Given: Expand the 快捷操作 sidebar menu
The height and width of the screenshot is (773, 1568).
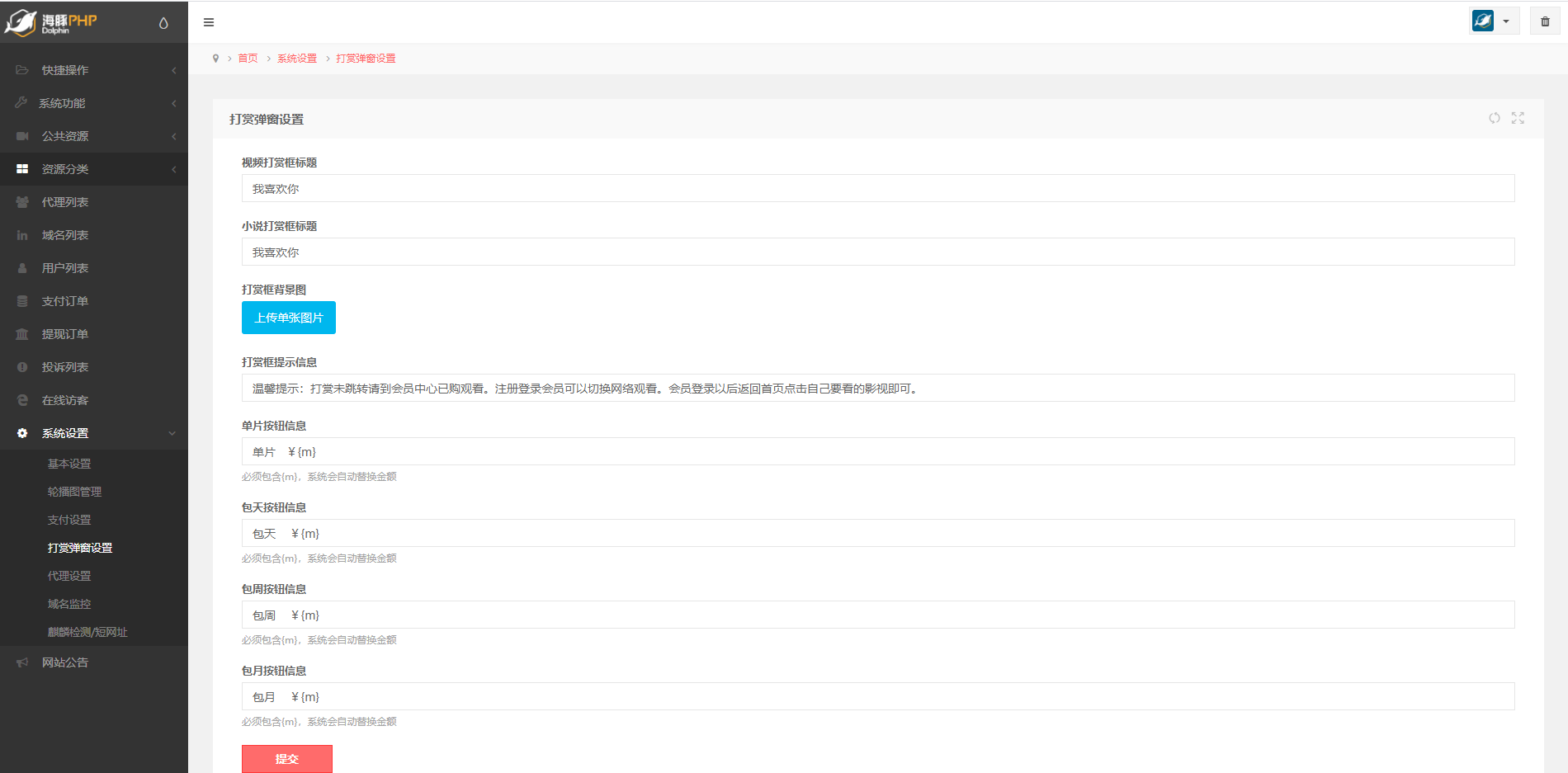Looking at the screenshot, I should coord(93,70).
